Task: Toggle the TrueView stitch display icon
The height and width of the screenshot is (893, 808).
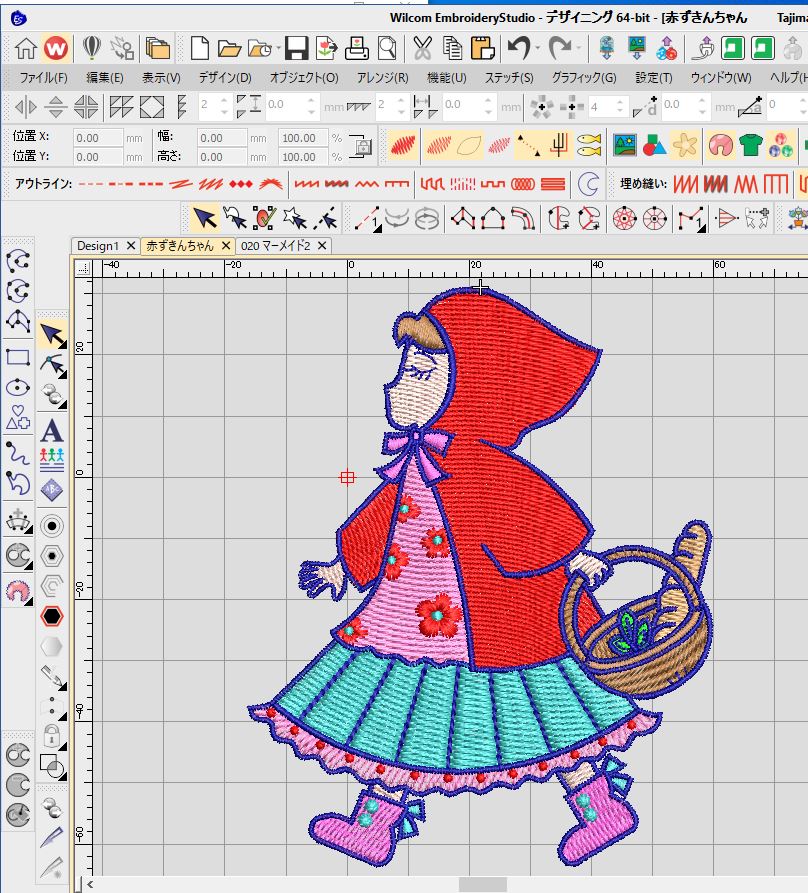Action: click(x=401, y=145)
